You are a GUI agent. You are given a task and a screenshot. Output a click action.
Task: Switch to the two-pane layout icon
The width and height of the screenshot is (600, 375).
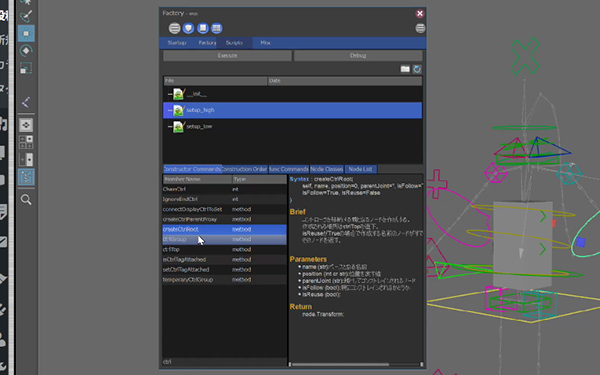26,159
